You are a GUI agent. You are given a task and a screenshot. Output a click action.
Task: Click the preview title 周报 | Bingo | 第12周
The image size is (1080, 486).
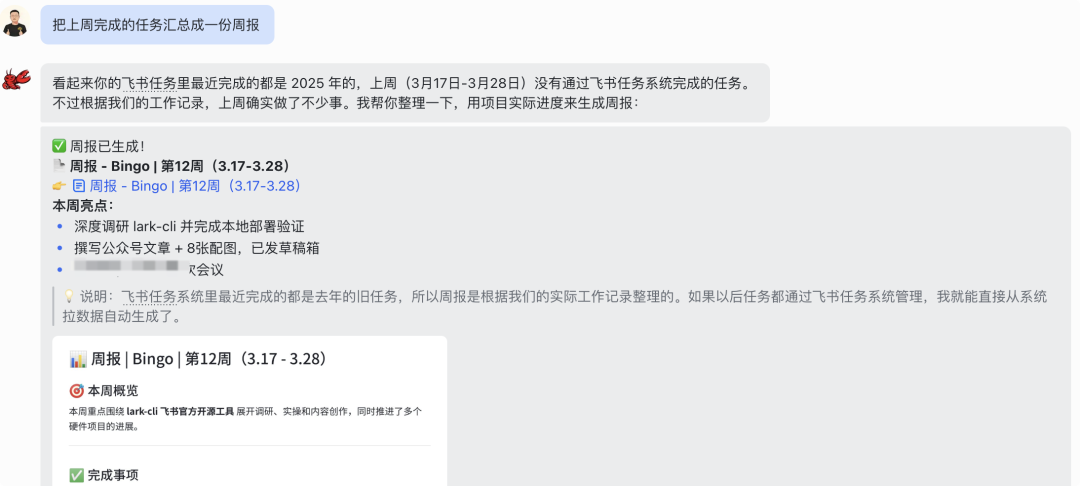209,359
